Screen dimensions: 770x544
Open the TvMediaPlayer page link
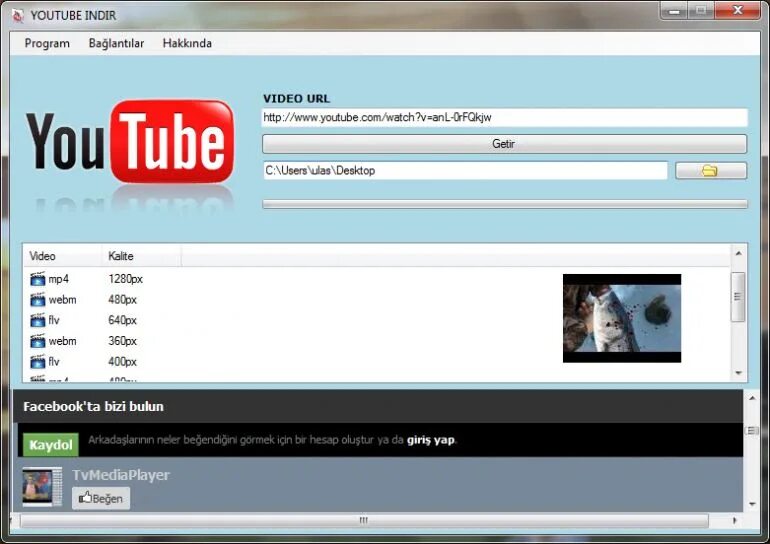(121, 475)
